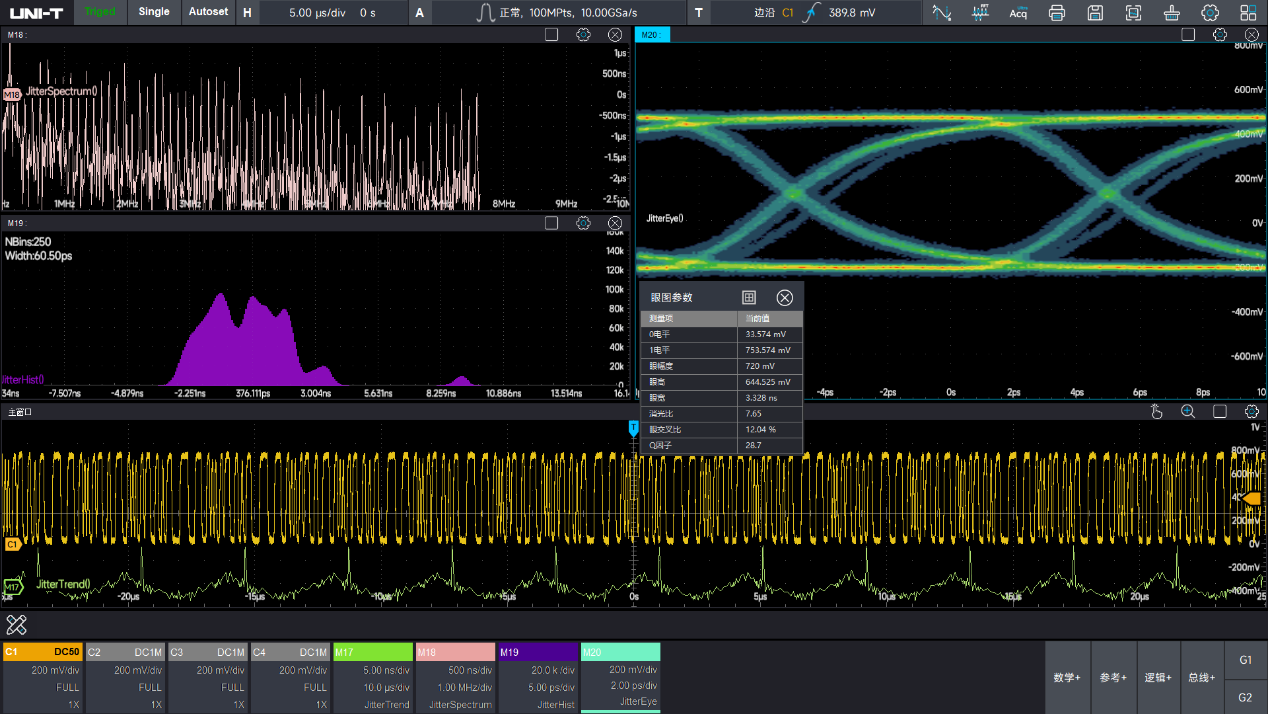This screenshot has width=1268, height=714.
Task: Click the printer icon in top toolbar
Action: 1057,13
